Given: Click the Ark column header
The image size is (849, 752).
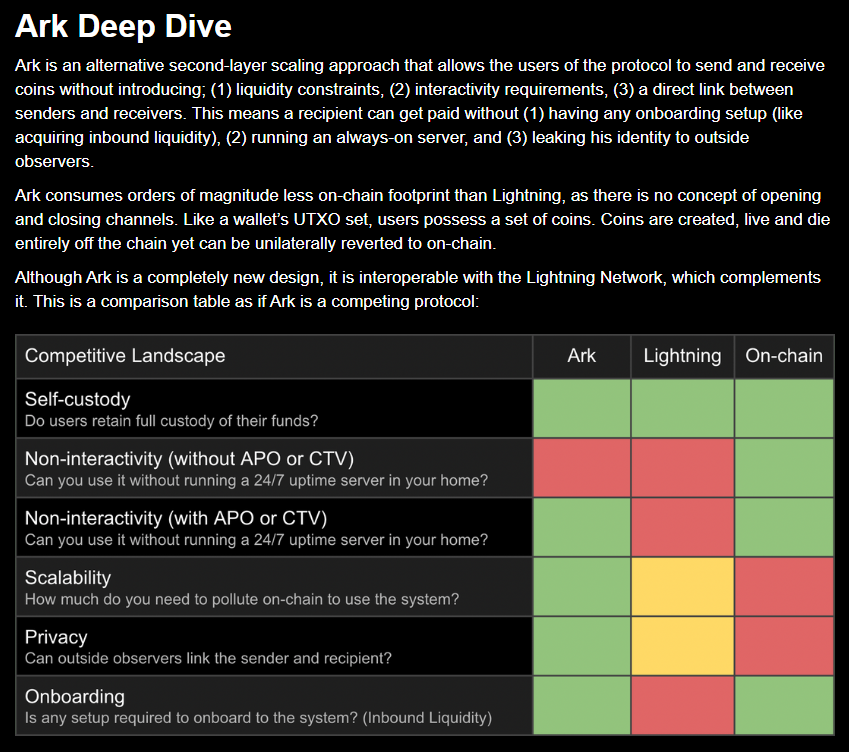Looking at the screenshot, I should pyautogui.click(x=582, y=356).
